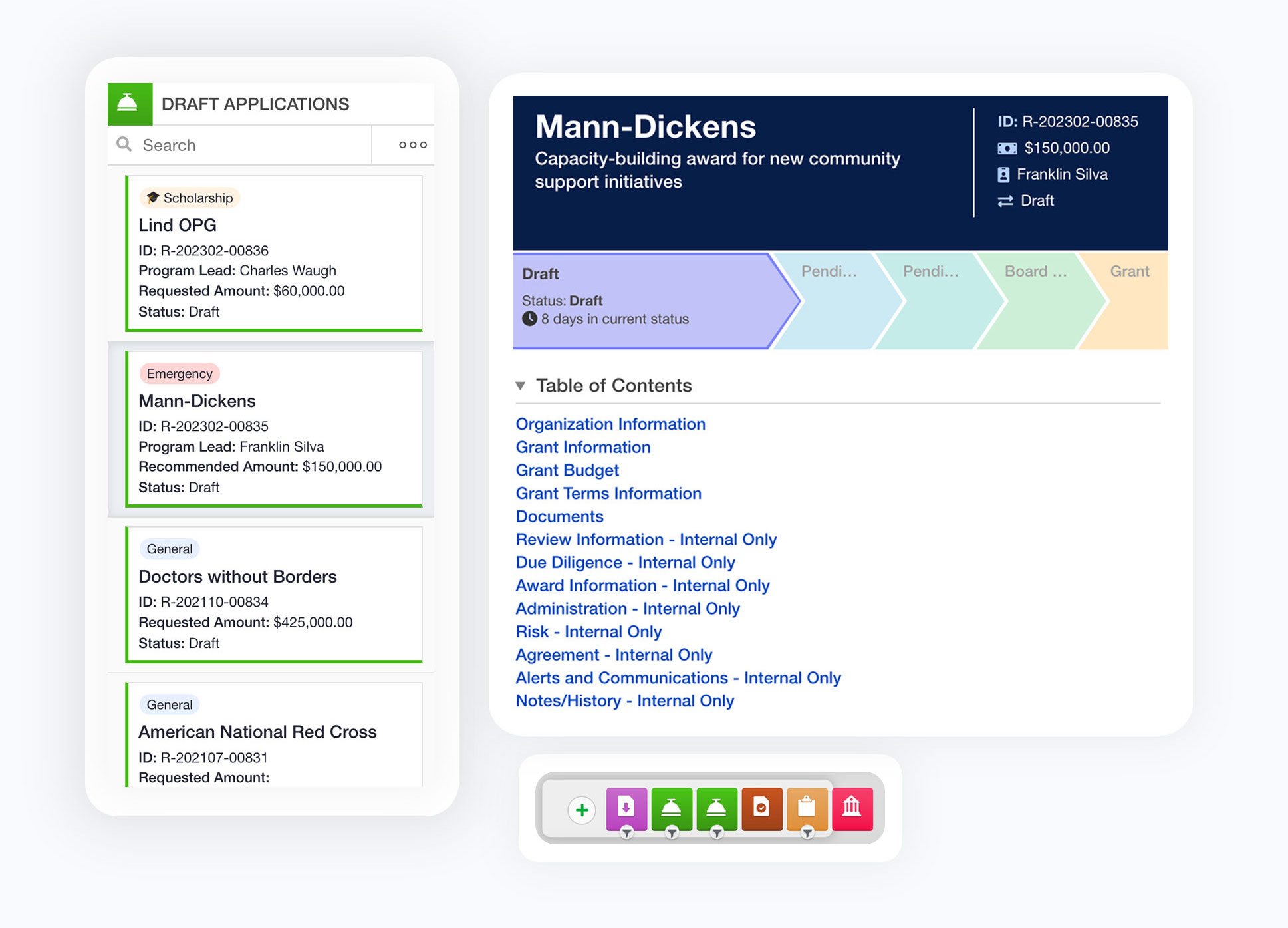Select the second green service bell icon
The width and height of the screenshot is (1288, 928).
[716, 808]
